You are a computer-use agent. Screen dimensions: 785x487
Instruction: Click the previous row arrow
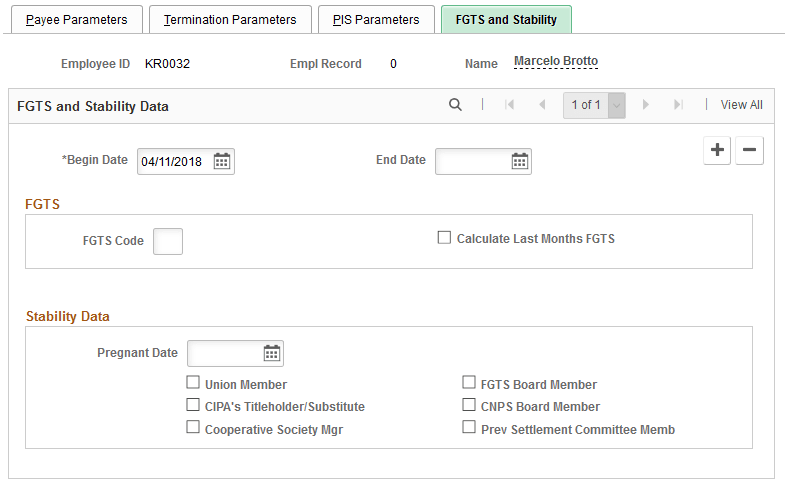click(542, 105)
